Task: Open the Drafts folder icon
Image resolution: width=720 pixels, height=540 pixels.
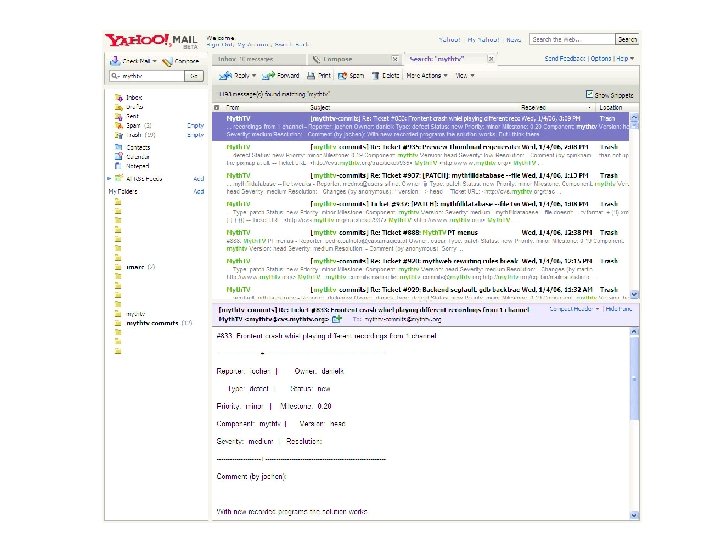Action: [x=119, y=107]
